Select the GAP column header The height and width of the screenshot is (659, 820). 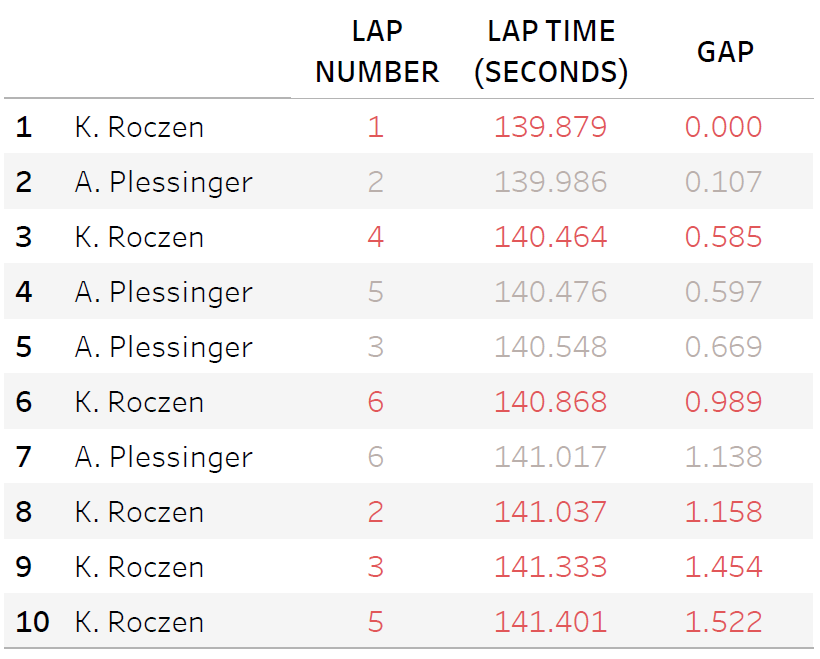point(724,52)
